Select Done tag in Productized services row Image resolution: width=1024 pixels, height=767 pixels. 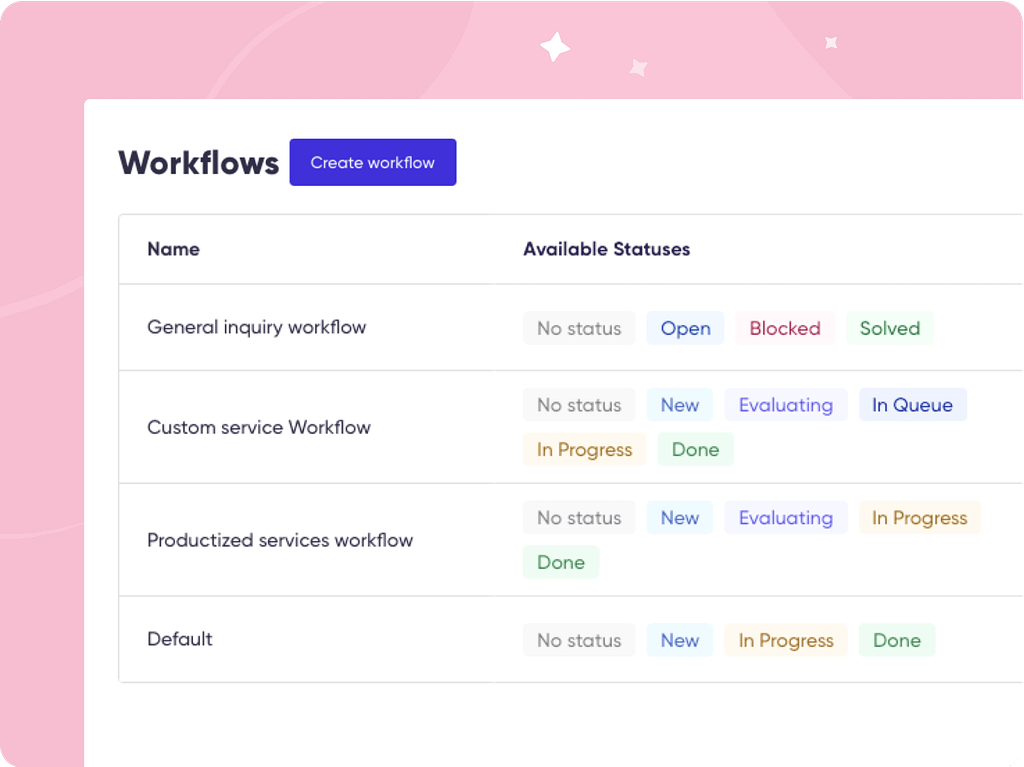(561, 563)
